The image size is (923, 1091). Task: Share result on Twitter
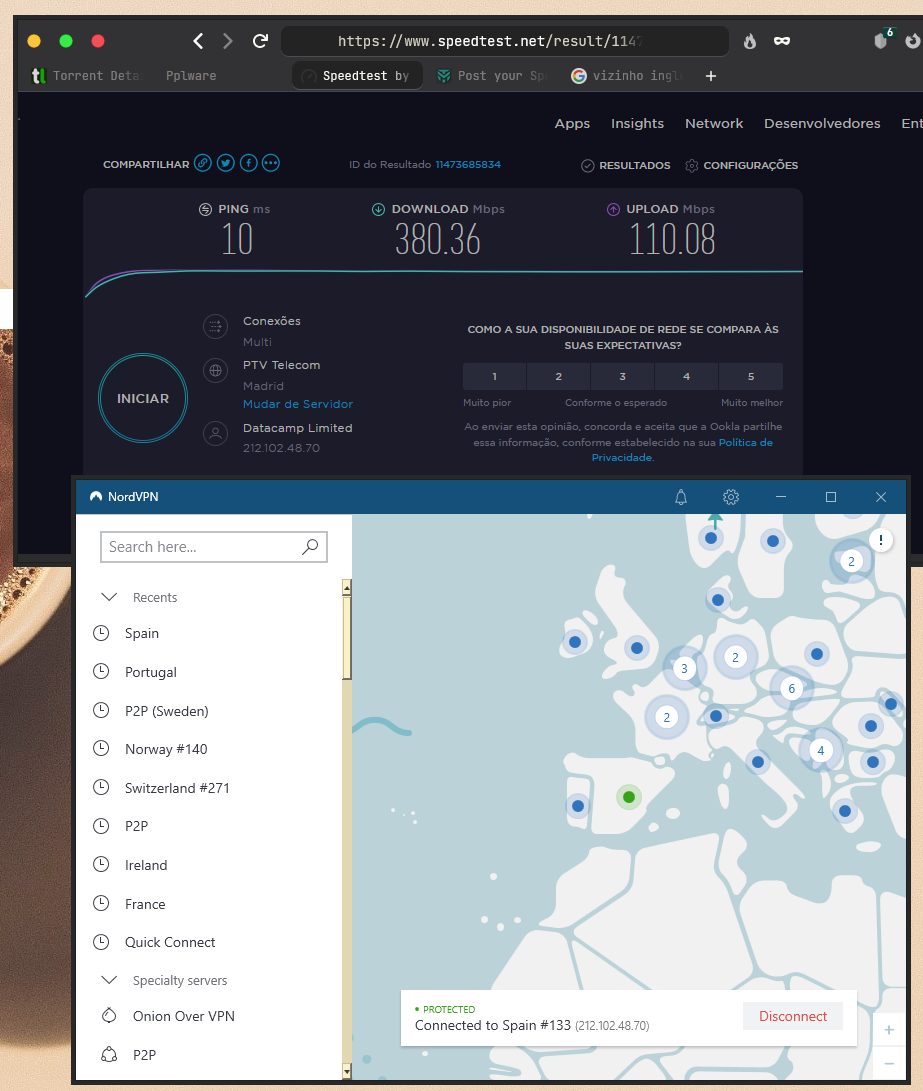(x=225, y=163)
